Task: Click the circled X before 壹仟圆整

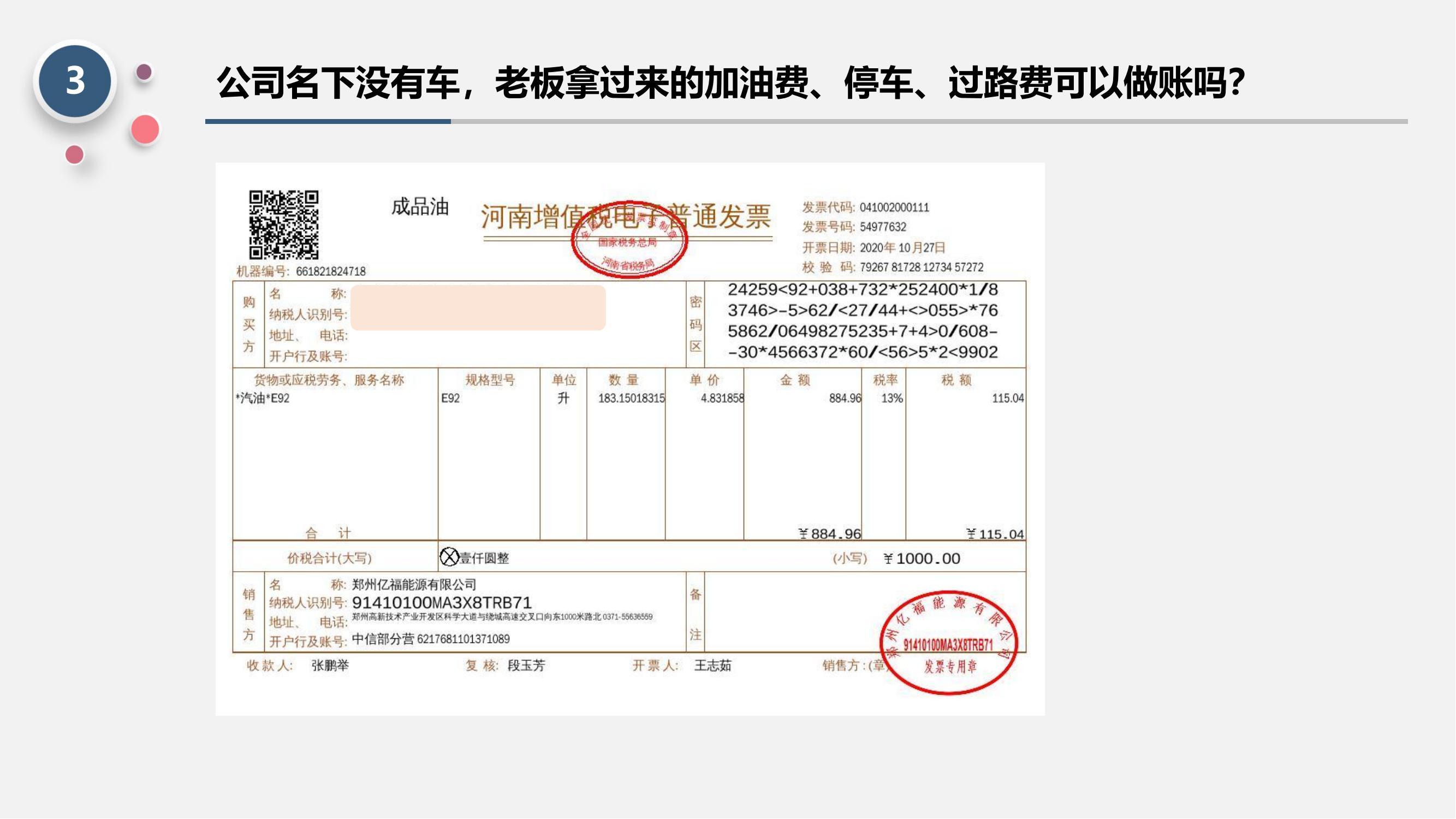Action: (449, 557)
